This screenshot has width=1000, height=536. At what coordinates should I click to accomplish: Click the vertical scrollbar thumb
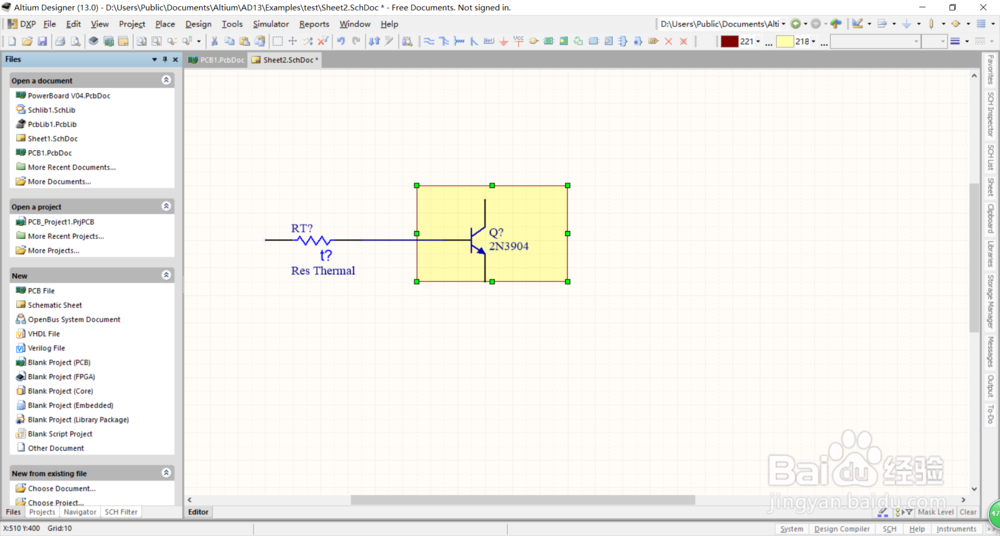(974, 258)
